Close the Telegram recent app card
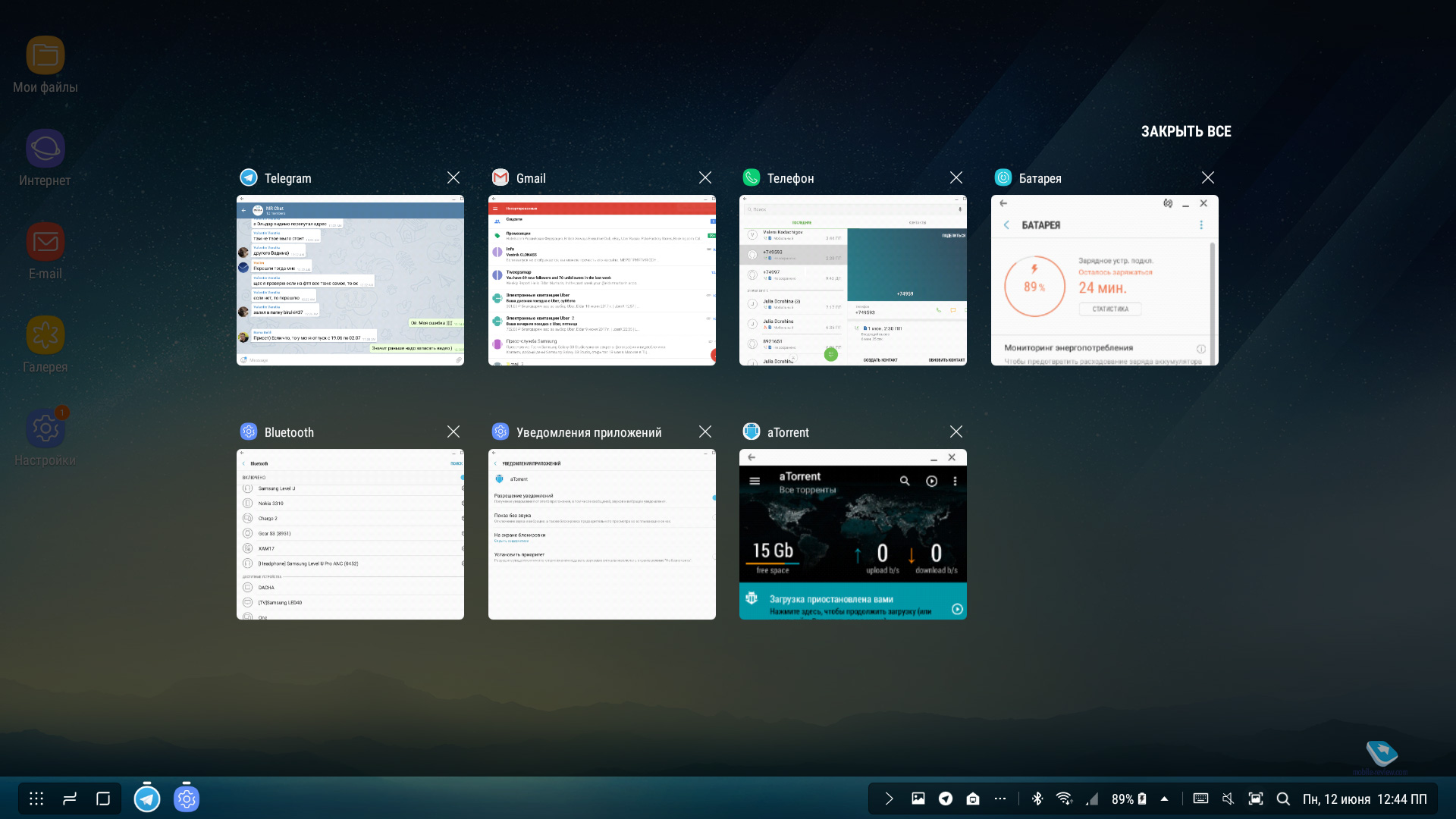Screen dimensions: 1456x819 453,177
